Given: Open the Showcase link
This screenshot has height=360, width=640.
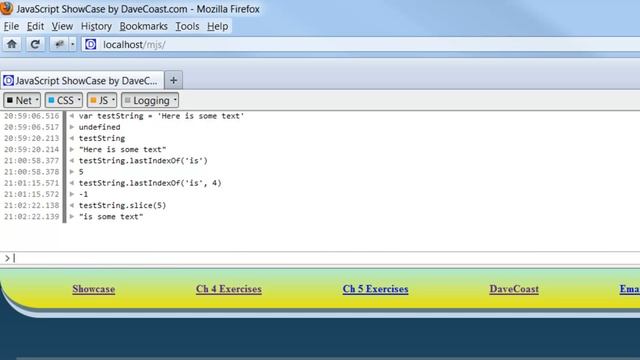Looking at the screenshot, I should click(93, 289).
